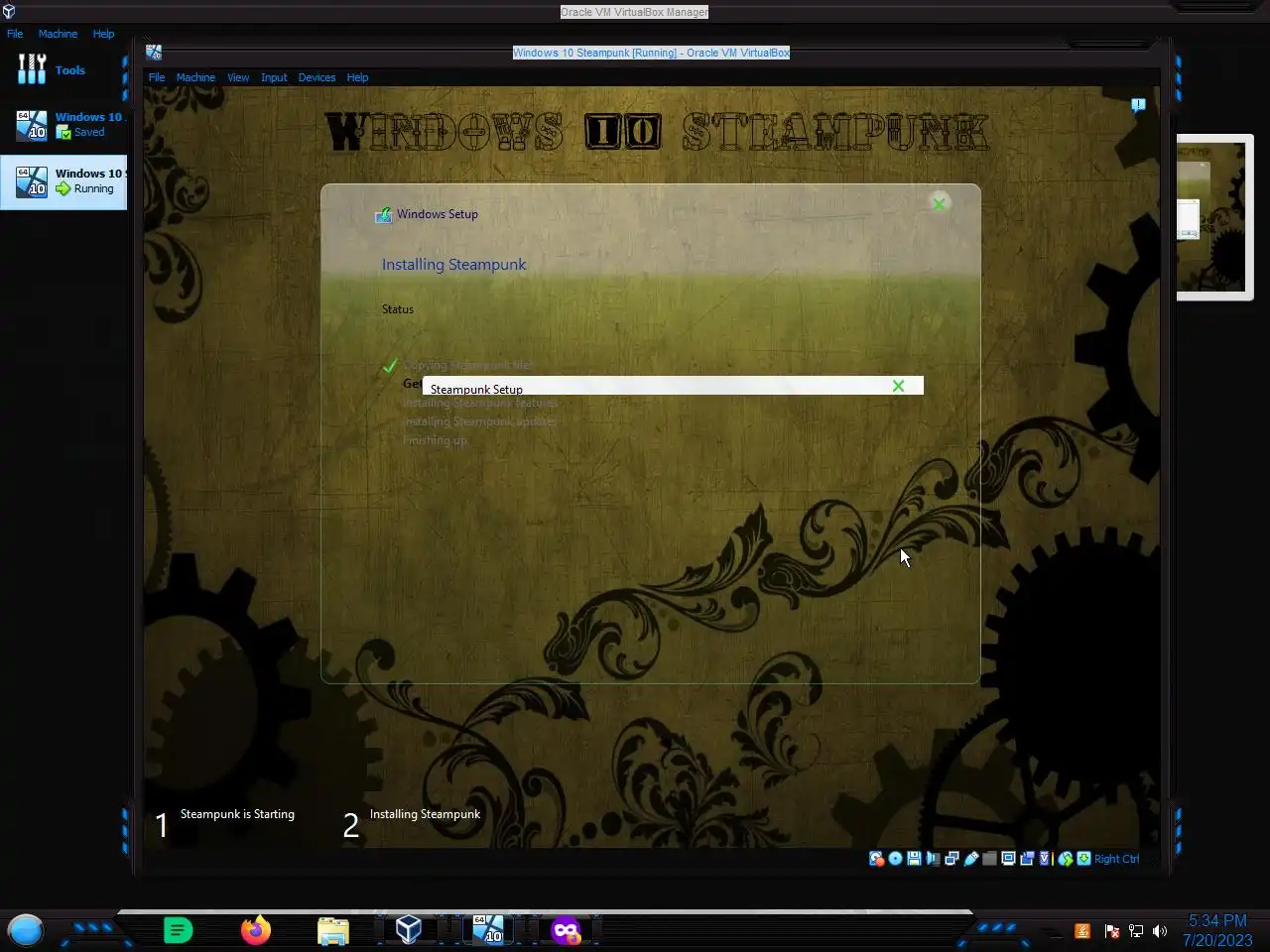The height and width of the screenshot is (952, 1270).
Task: Switch to Windows 10 VM taskbar button
Action: pyautogui.click(x=487, y=929)
